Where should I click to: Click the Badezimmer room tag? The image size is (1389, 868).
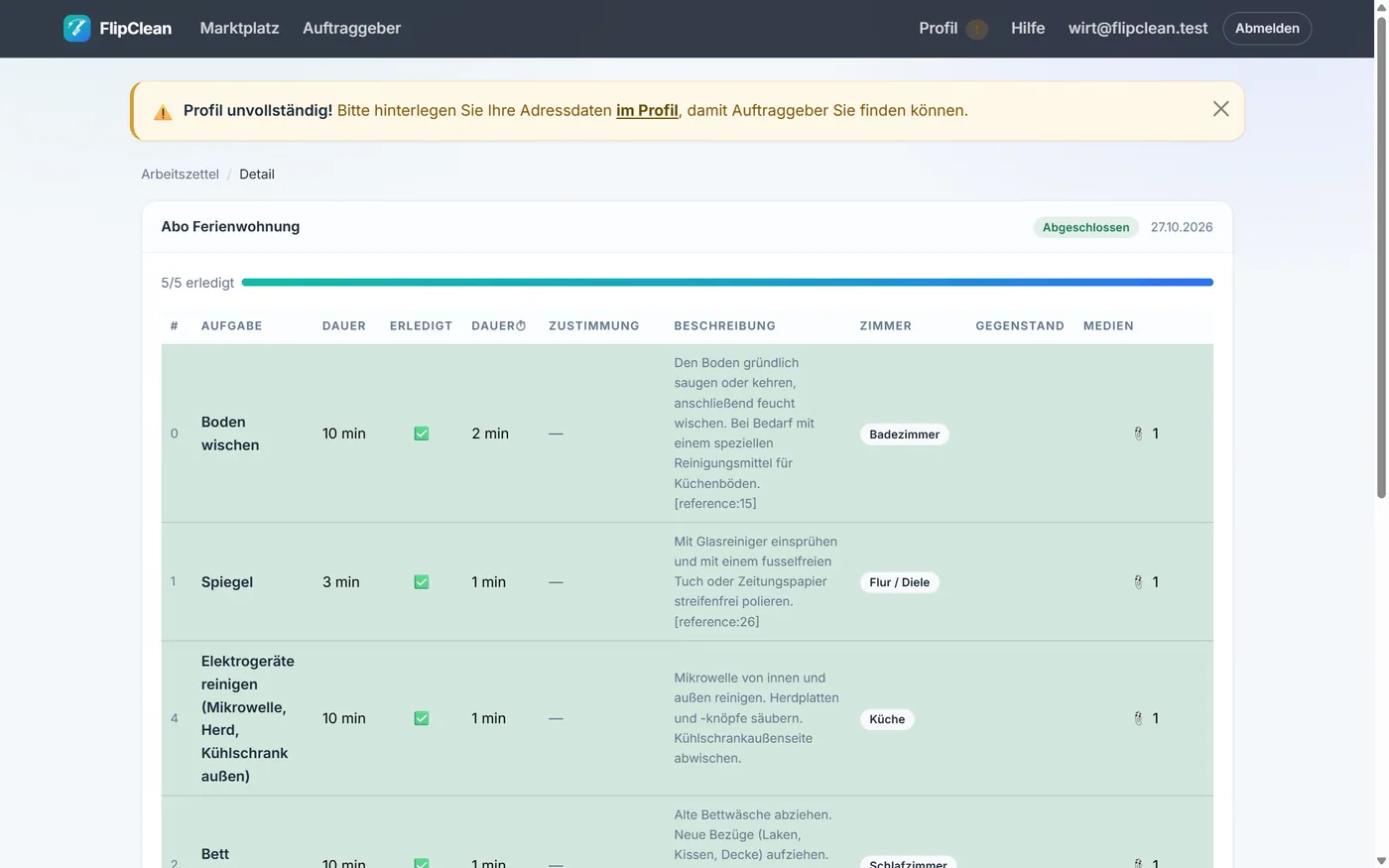click(904, 434)
